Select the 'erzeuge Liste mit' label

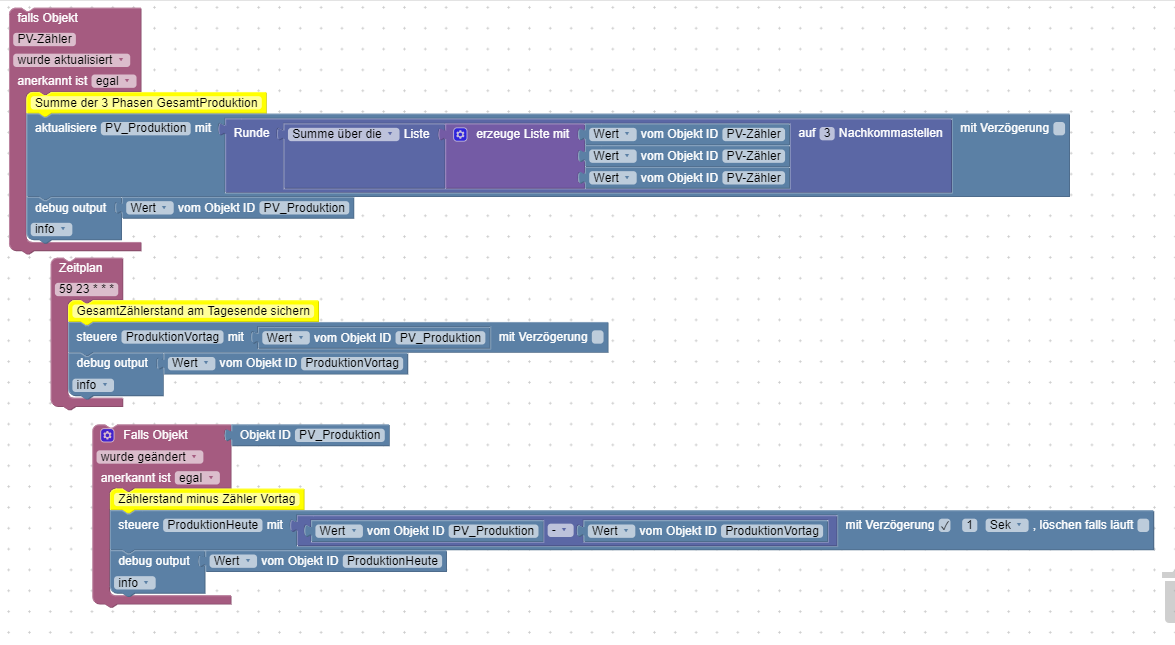523,134
